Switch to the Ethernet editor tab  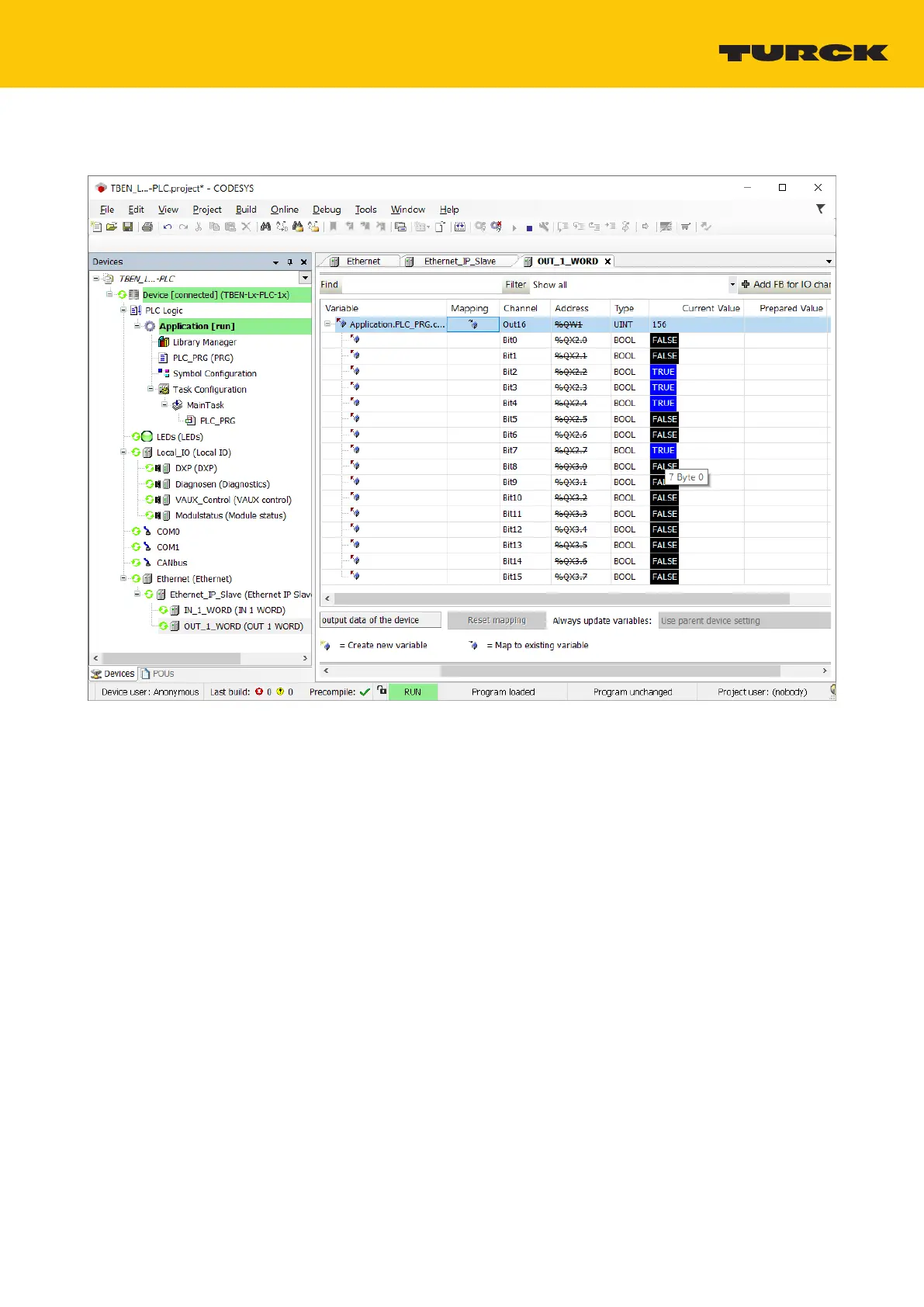tap(363, 262)
